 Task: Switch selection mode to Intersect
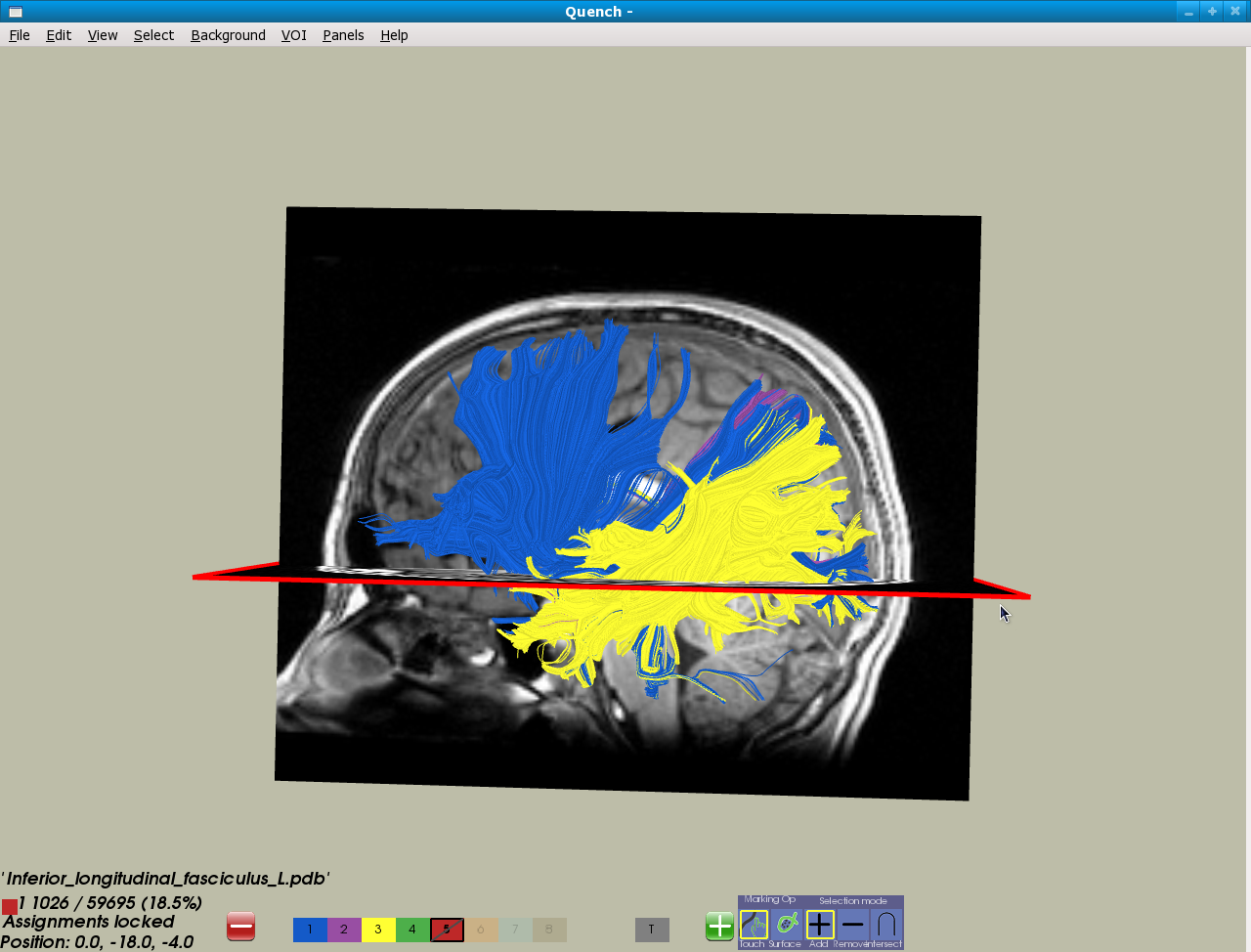(x=885, y=925)
